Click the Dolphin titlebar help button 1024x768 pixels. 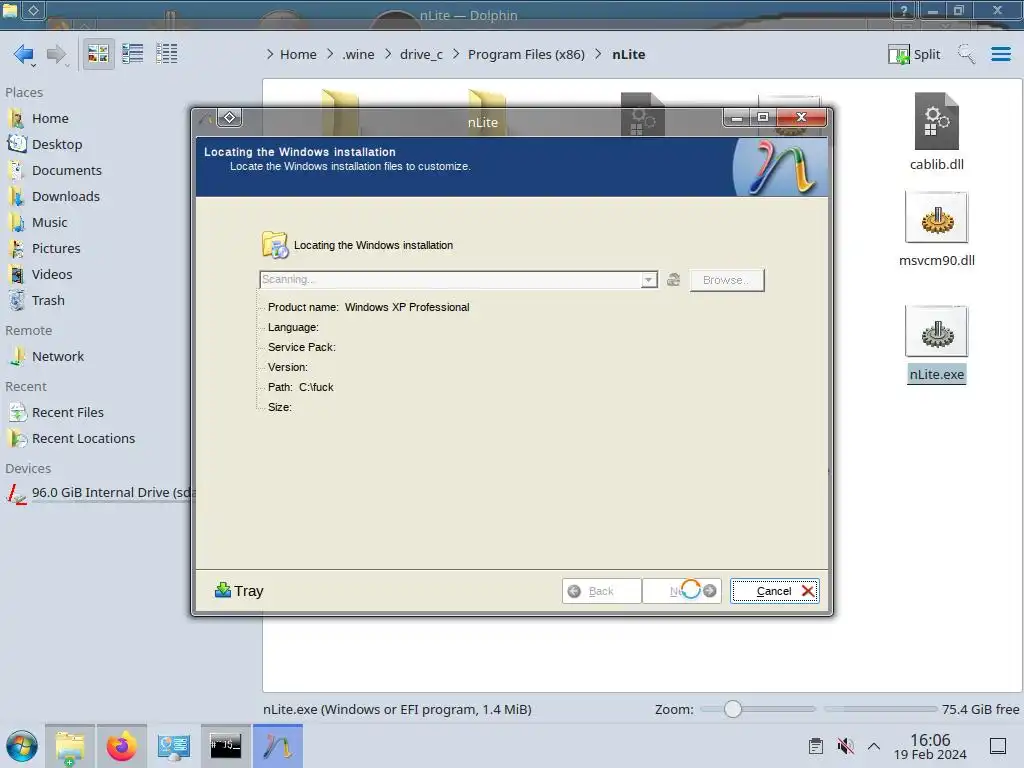[x=904, y=10]
